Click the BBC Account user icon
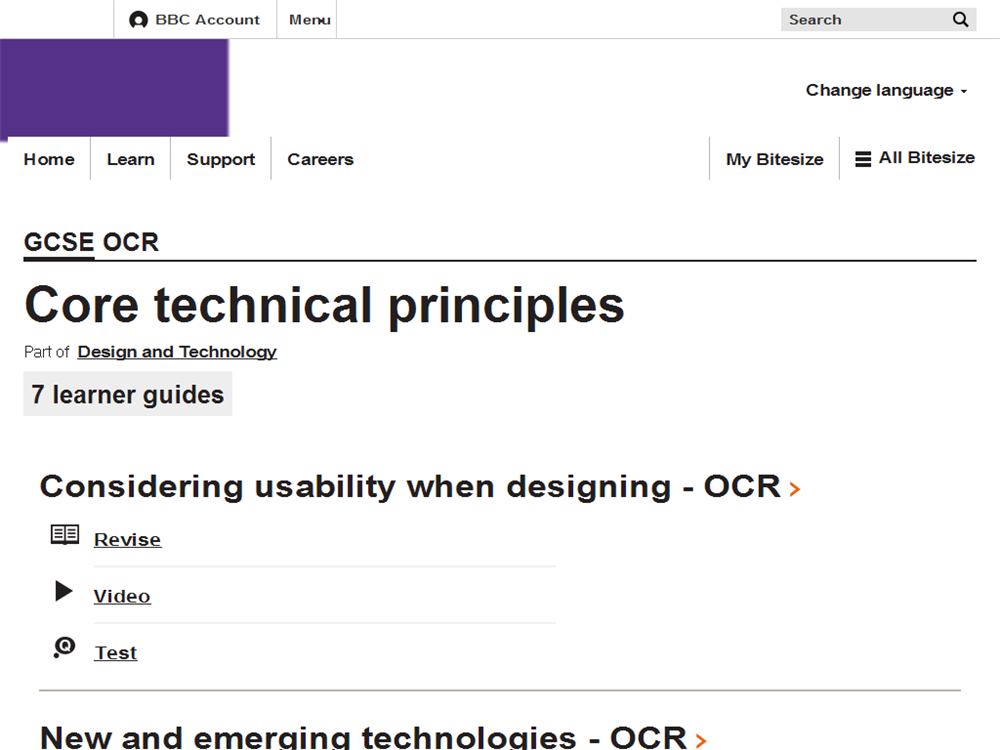 139,20
